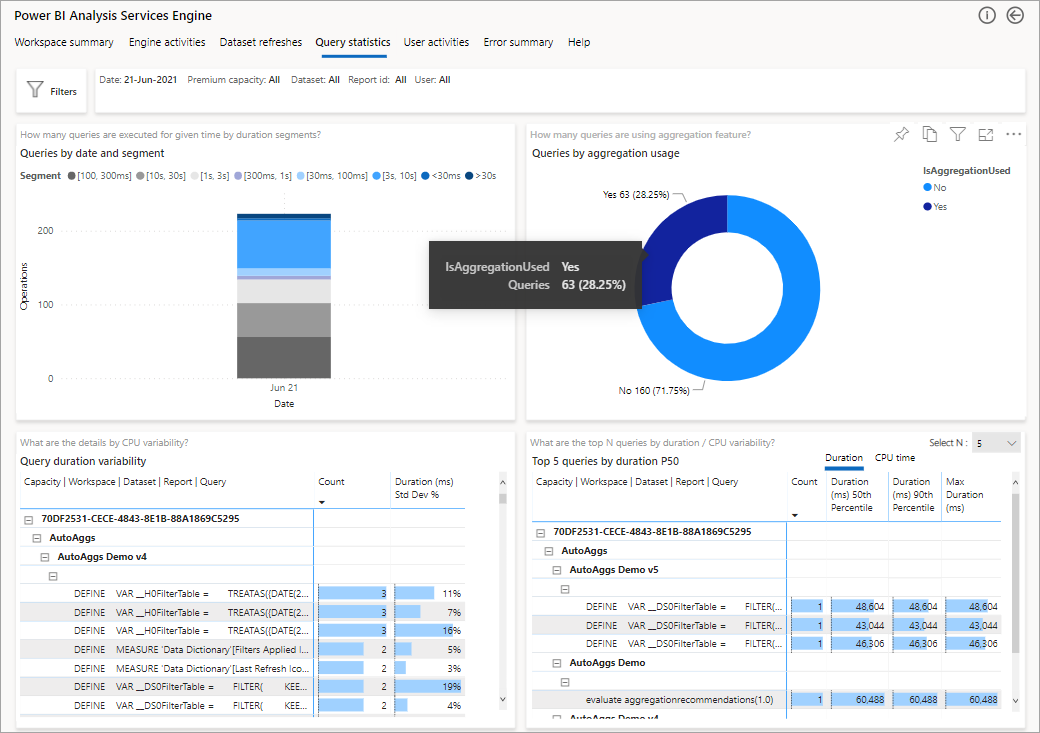Screen dimensions: 1040x733
Task: Switch to the Dataset refreshes tab
Action: tap(260, 42)
